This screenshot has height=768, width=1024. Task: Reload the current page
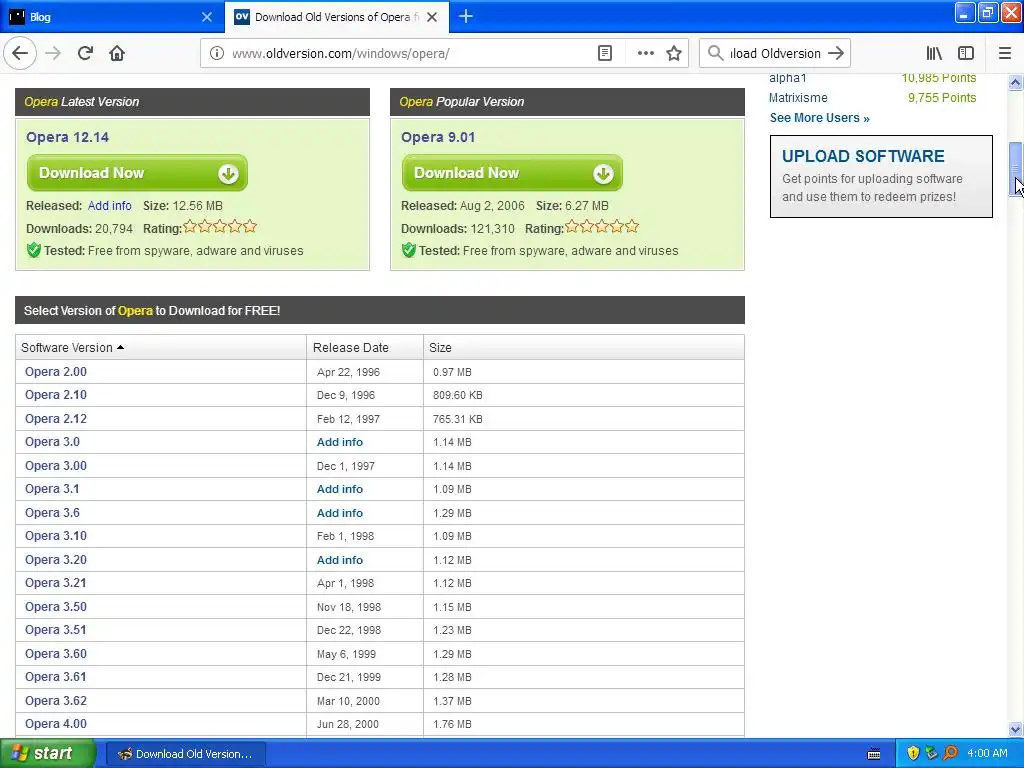pos(86,54)
